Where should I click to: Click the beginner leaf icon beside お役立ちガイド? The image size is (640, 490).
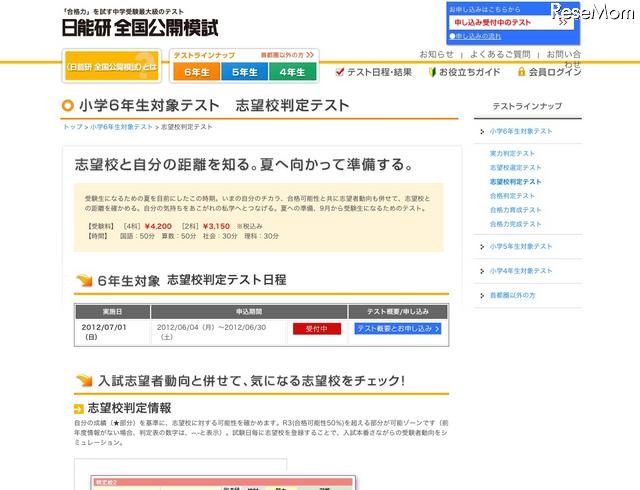(432, 72)
